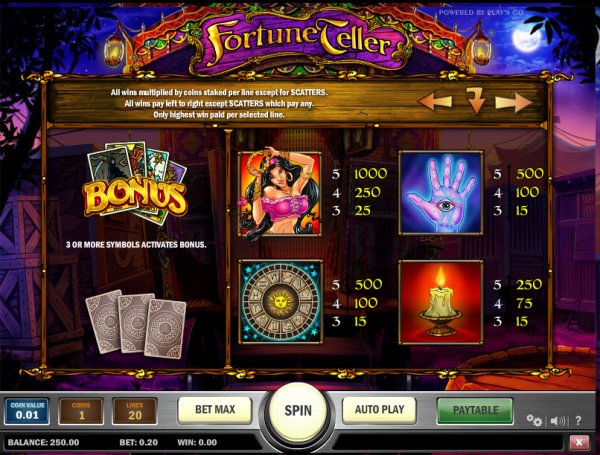
Task: Spin the reels with the SPIN button
Action: [298, 411]
